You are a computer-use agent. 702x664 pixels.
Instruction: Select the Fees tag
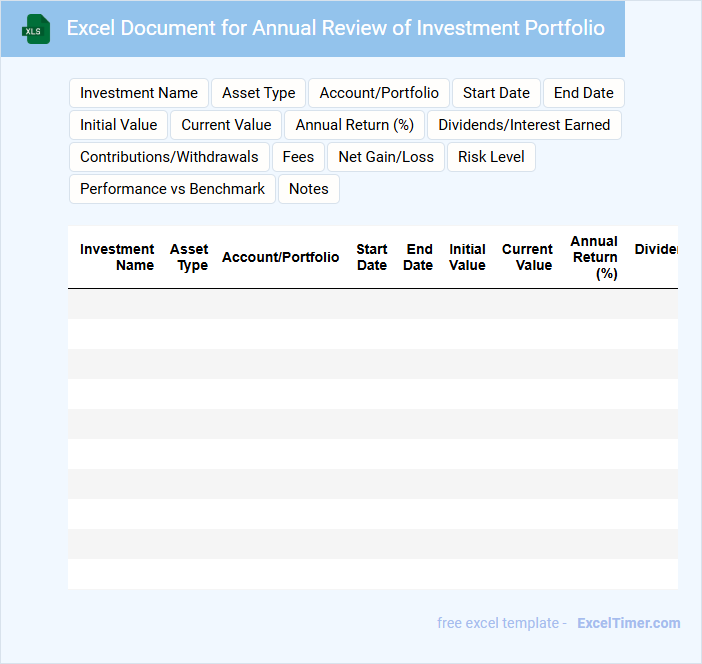[x=298, y=157]
